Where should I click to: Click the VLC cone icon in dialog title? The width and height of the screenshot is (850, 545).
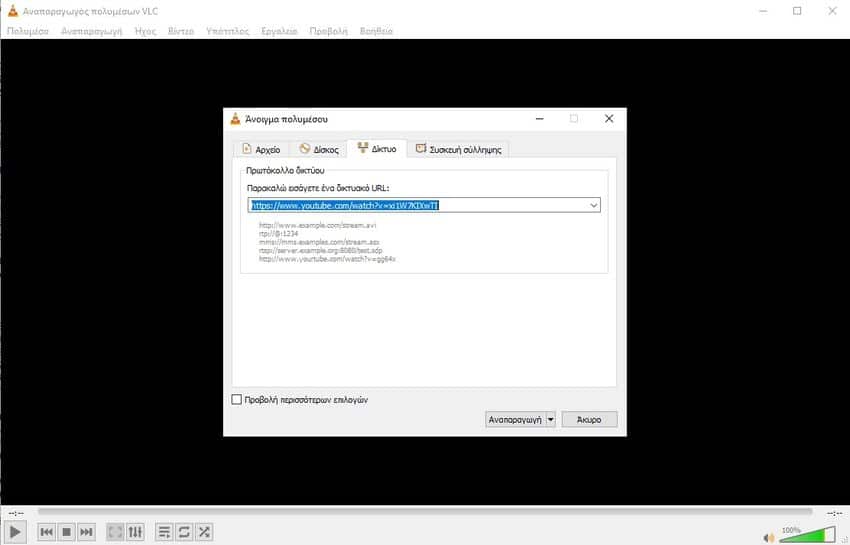pyautogui.click(x=235, y=119)
